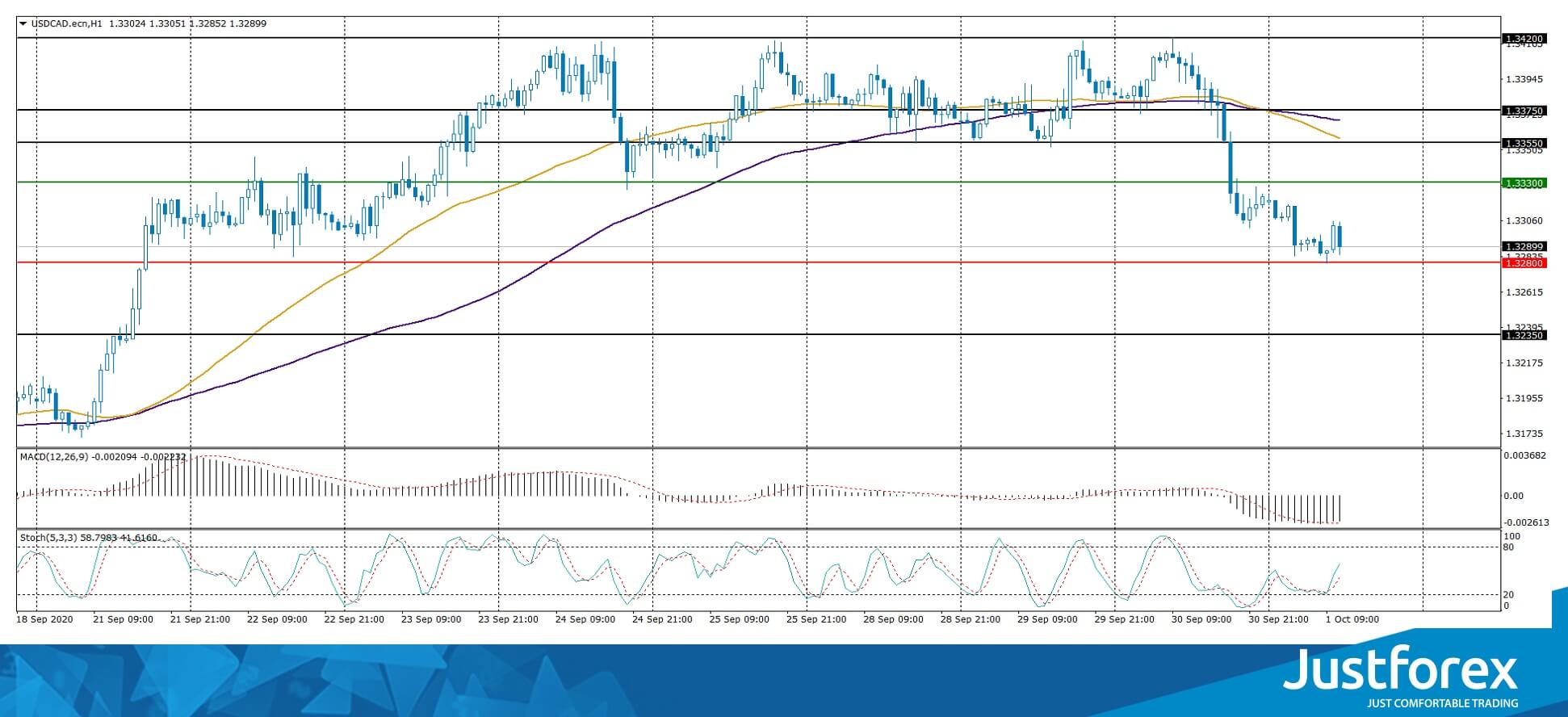Click the 1.31955 value on price axis
This screenshot has height=717, width=1568.
(1524, 398)
